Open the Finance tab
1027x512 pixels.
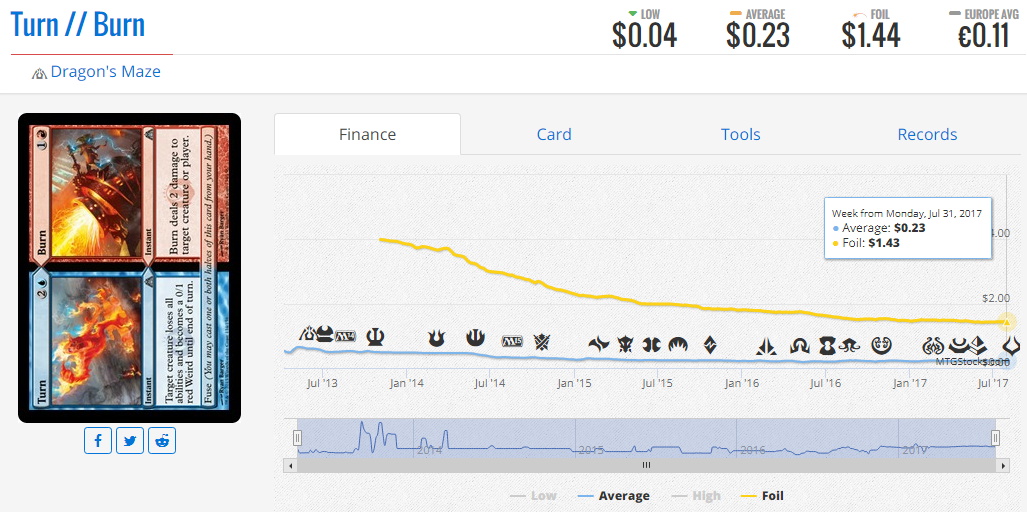point(367,134)
